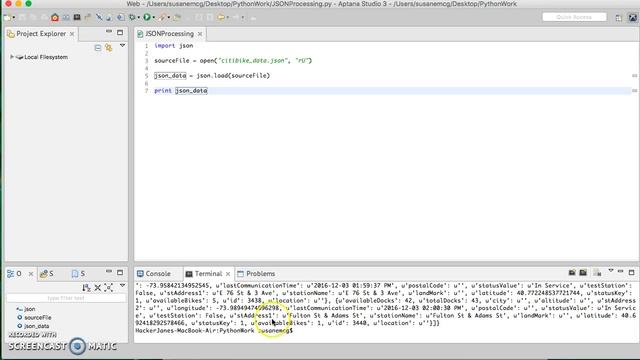Click the New file icon in the toolbar
640x360 pixels.
tap(7, 18)
